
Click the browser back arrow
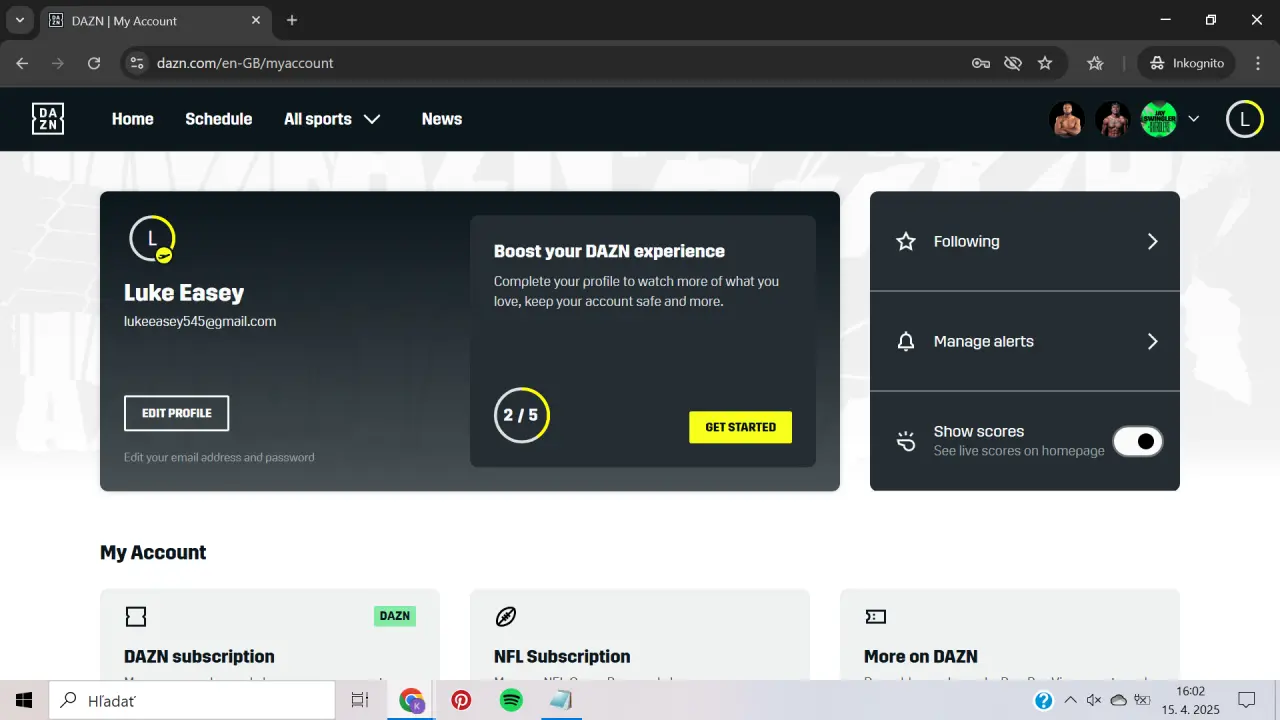point(22,63)
